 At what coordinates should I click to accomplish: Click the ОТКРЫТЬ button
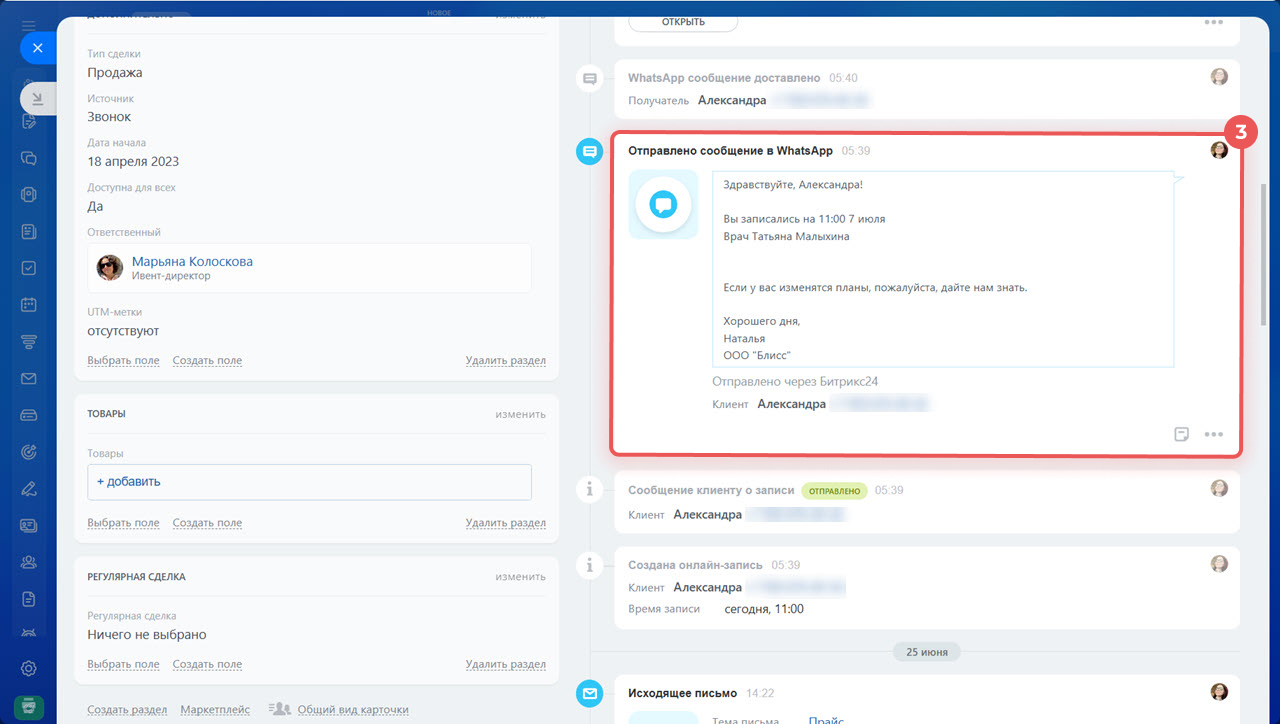click(x=683, y=22)
